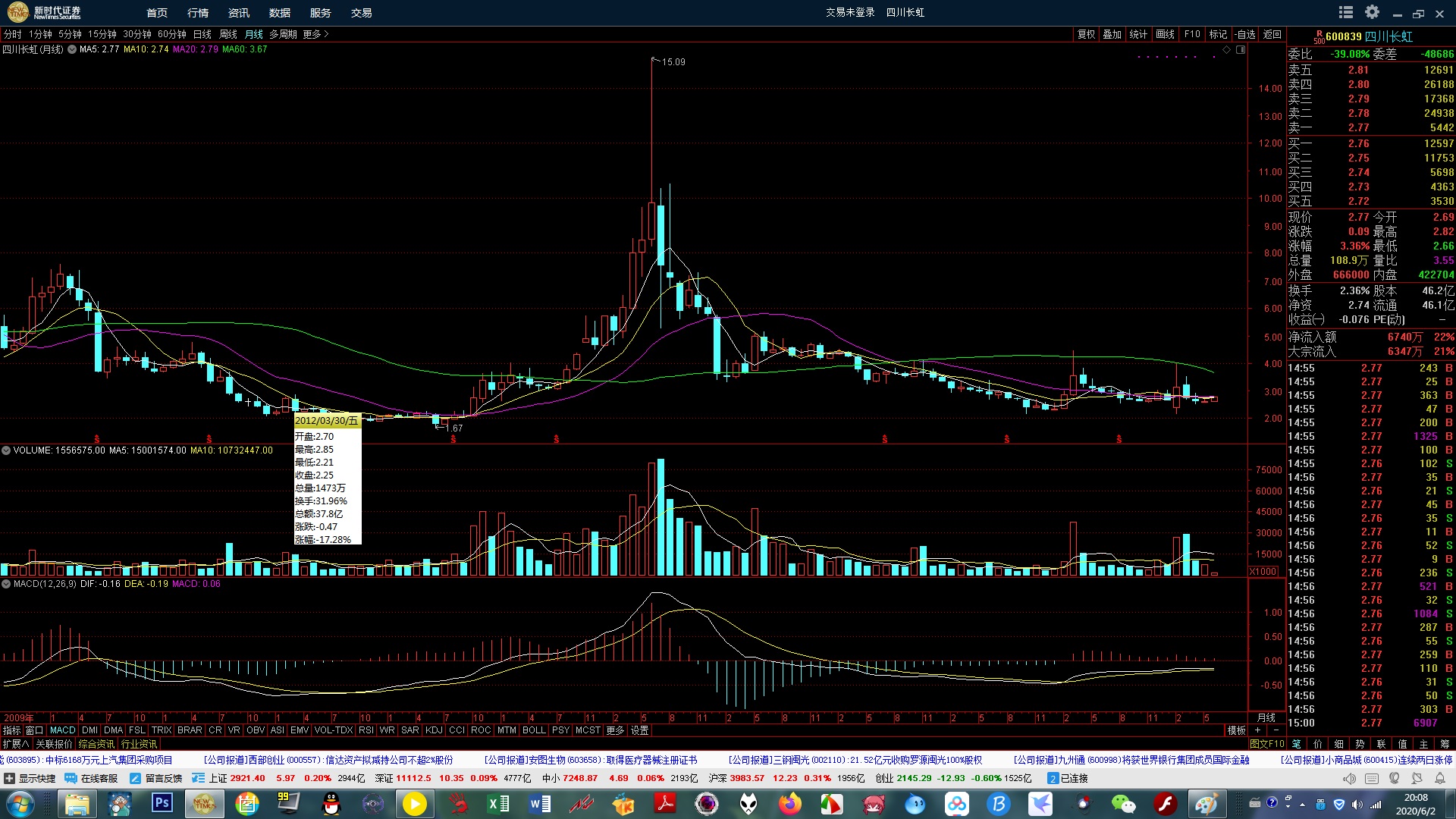Screen dimensions: 1456x819
Task: Toggle the side panel icon above chart
Action: point(1241,49)
